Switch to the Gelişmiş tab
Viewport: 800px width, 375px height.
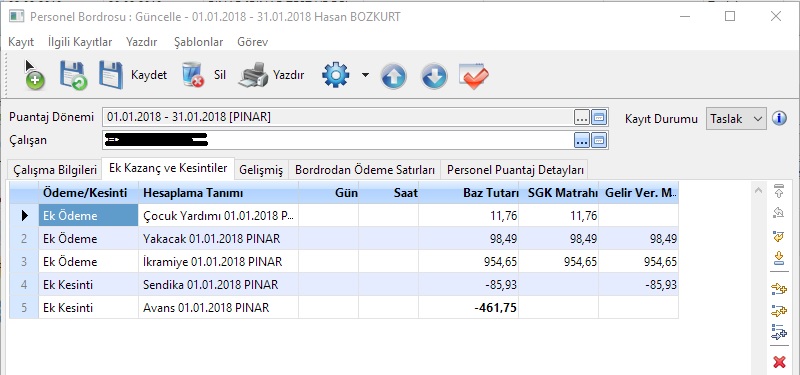click(x=261, y=170)
